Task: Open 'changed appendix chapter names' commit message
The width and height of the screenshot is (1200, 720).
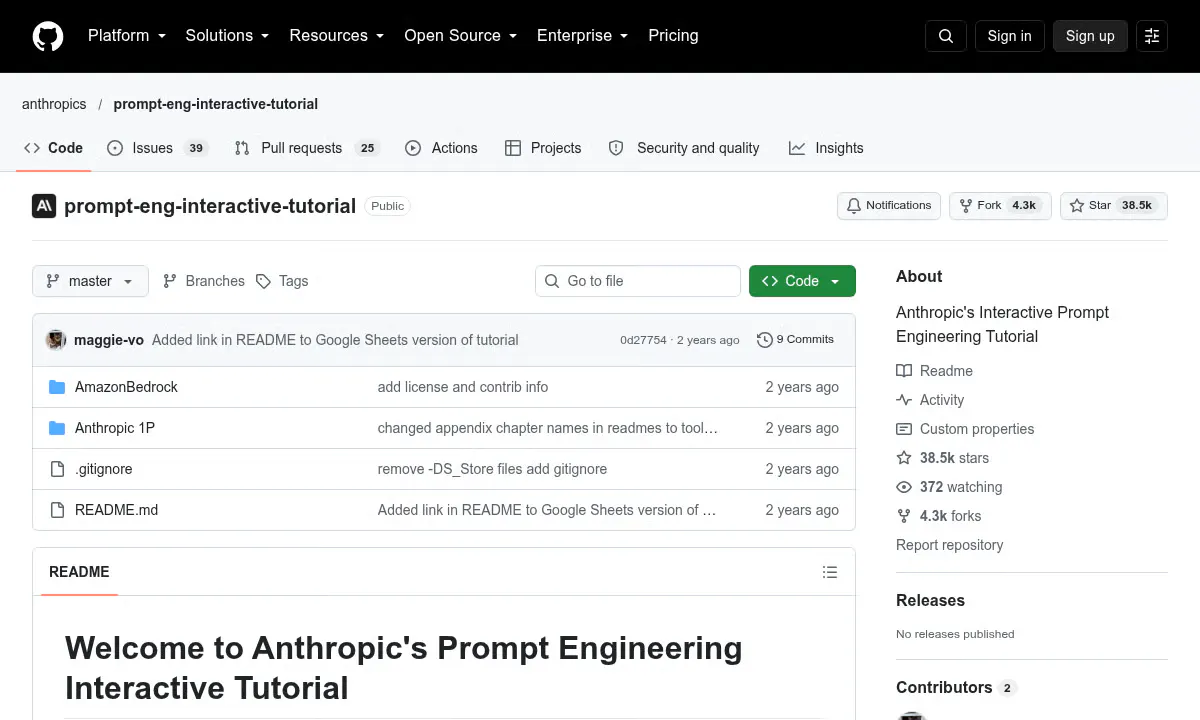Action: click(548, 428)
